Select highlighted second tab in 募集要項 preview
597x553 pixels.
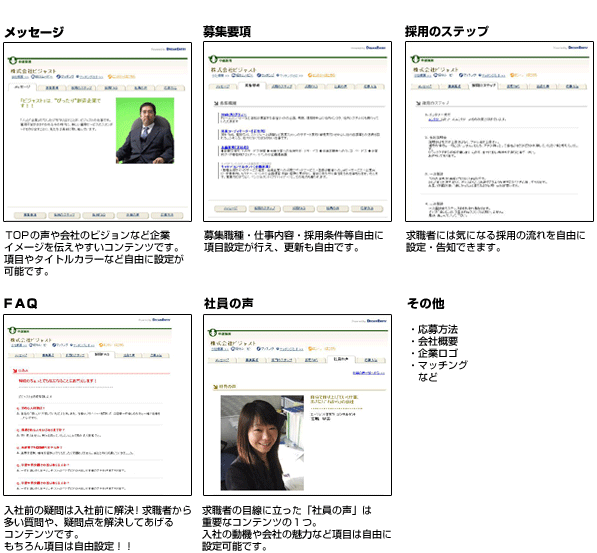pyautogui.click(x=252, y=86)
